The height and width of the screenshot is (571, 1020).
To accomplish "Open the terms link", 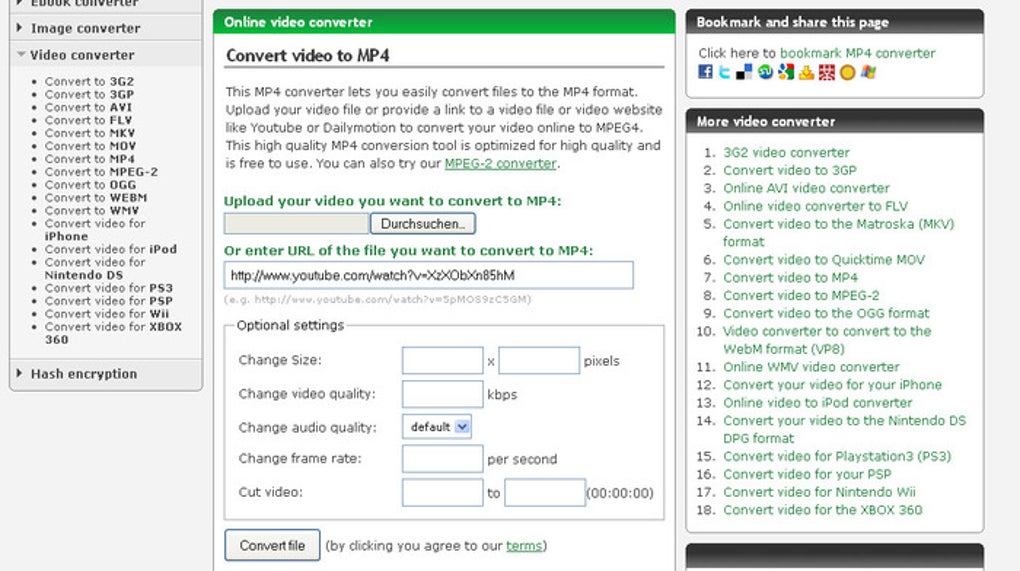I will 524,546.
